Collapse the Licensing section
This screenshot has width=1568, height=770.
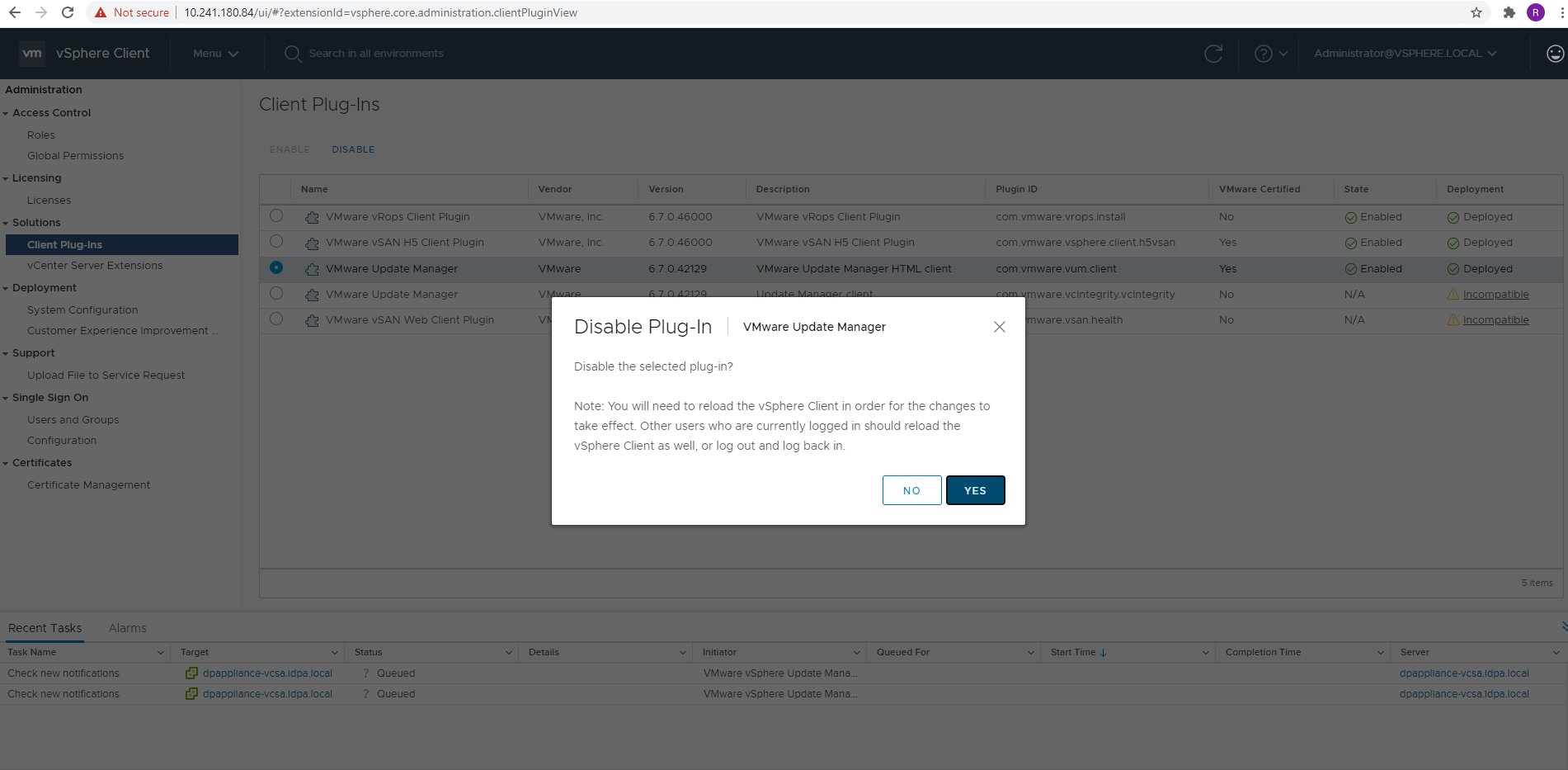6,178
